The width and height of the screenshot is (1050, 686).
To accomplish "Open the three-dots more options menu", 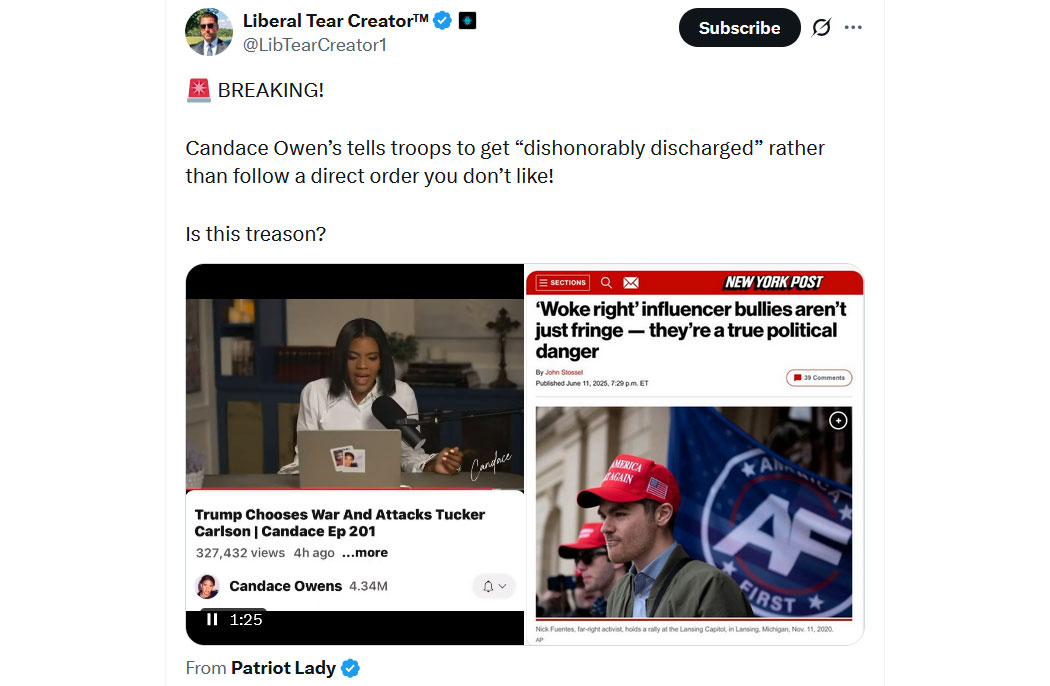I will click(x=853, y=27).
